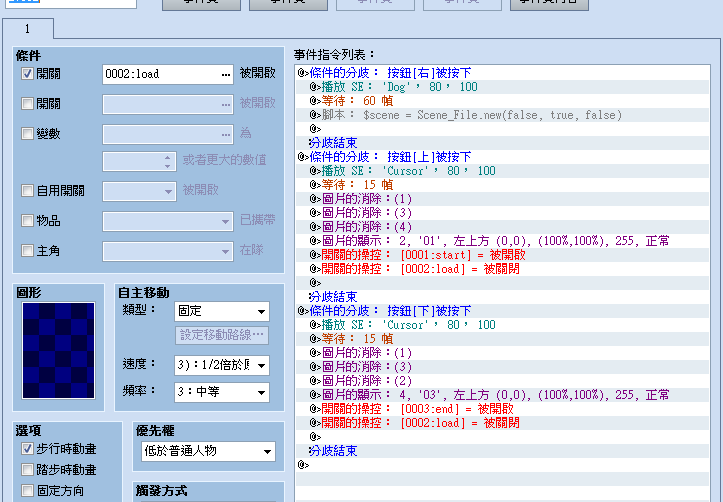Select 開關的操控 [0003:end] = 被開啟 line

[503, 408]
